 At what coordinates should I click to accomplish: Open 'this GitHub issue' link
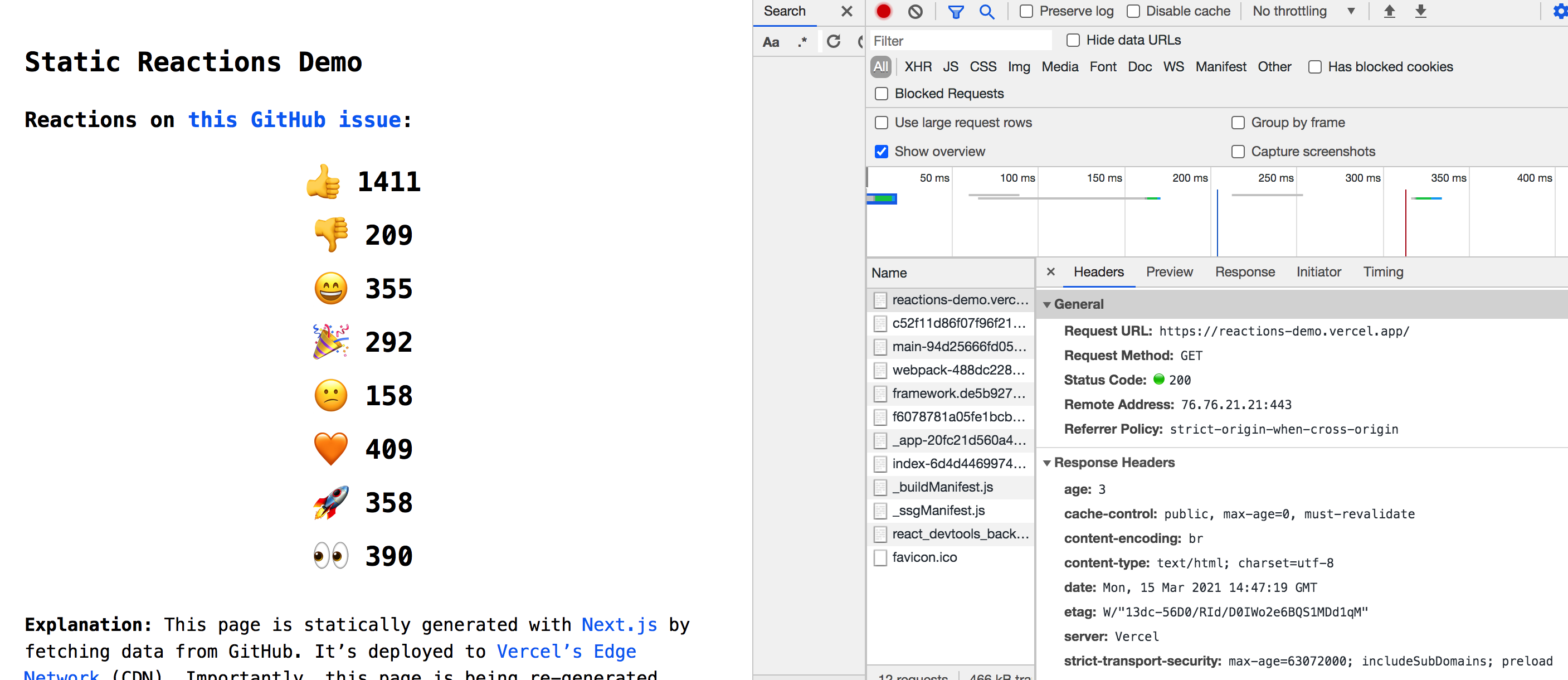295,120
